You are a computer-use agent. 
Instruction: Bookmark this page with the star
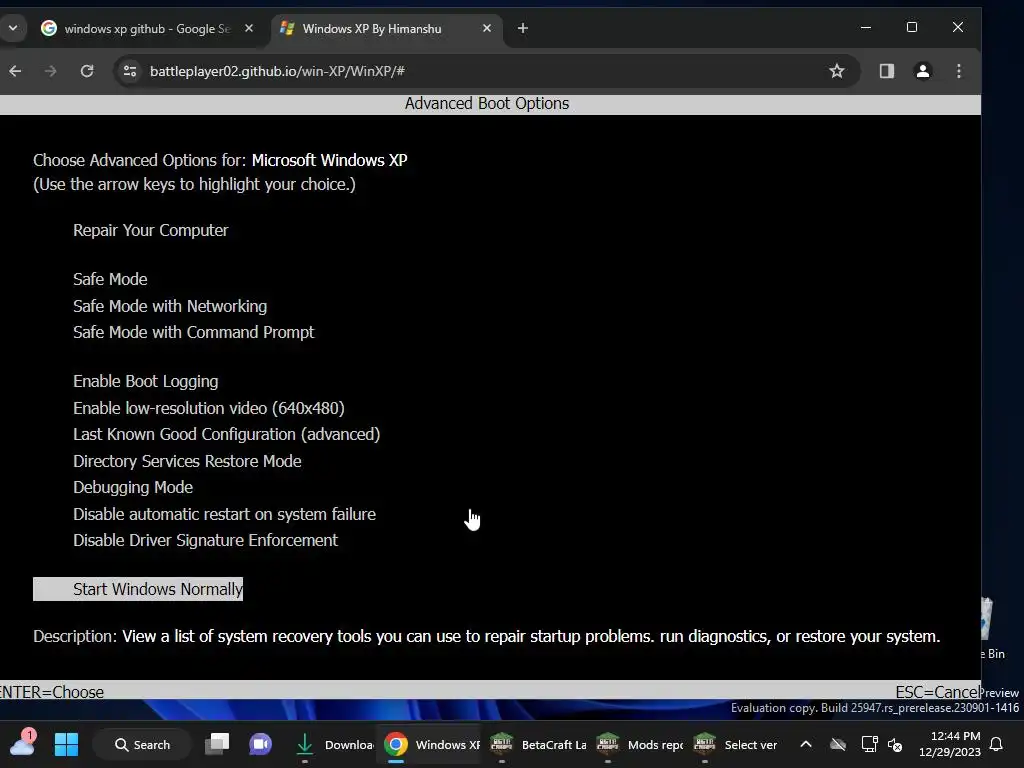pyautogui.click(x=837, y=71)
